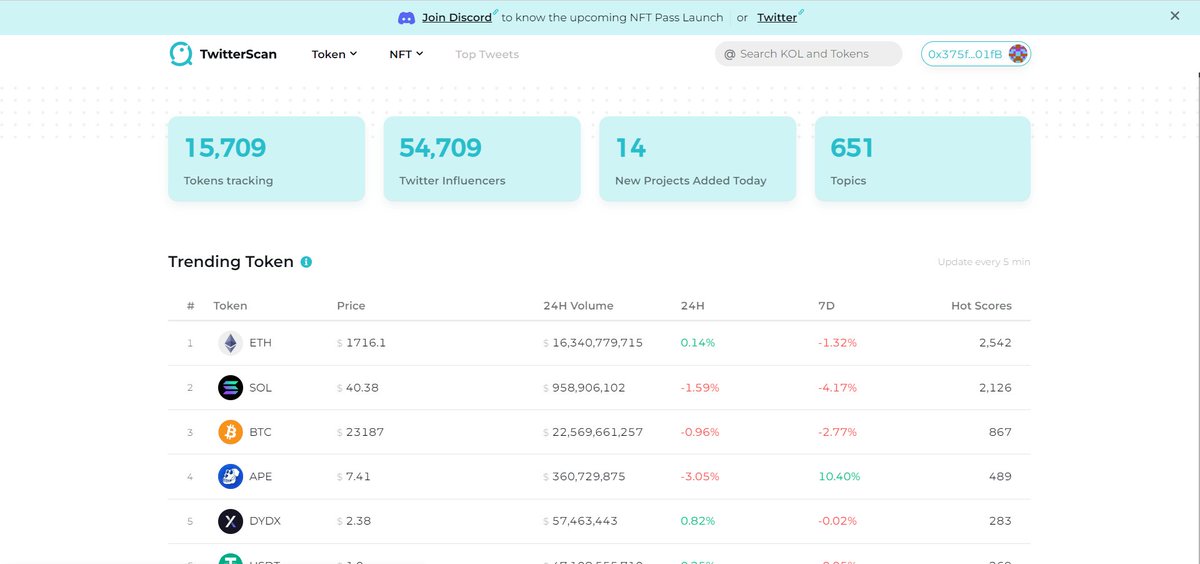Click ETH hot score 2,542

click(995, 343)
